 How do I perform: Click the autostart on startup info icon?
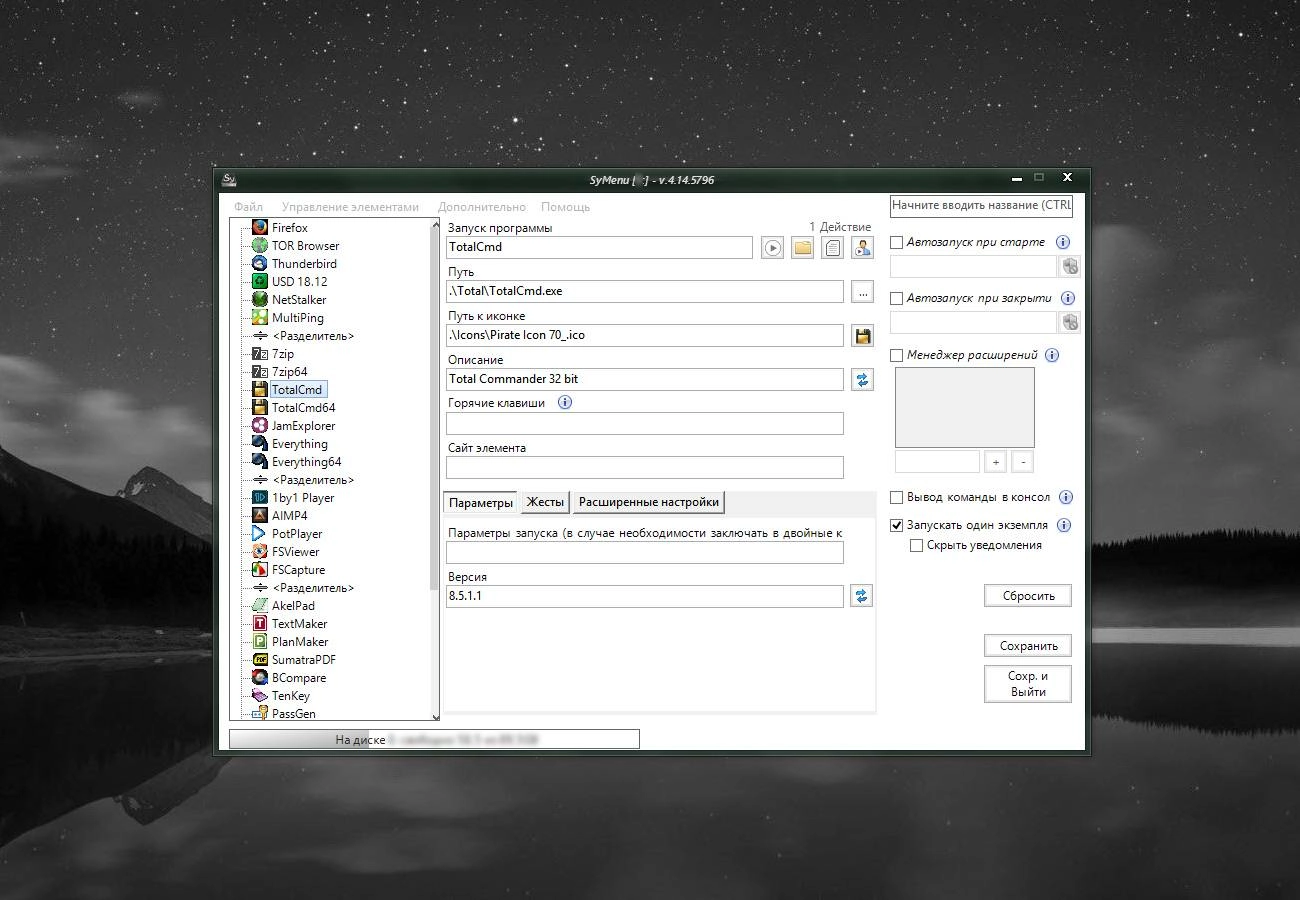1063,242
